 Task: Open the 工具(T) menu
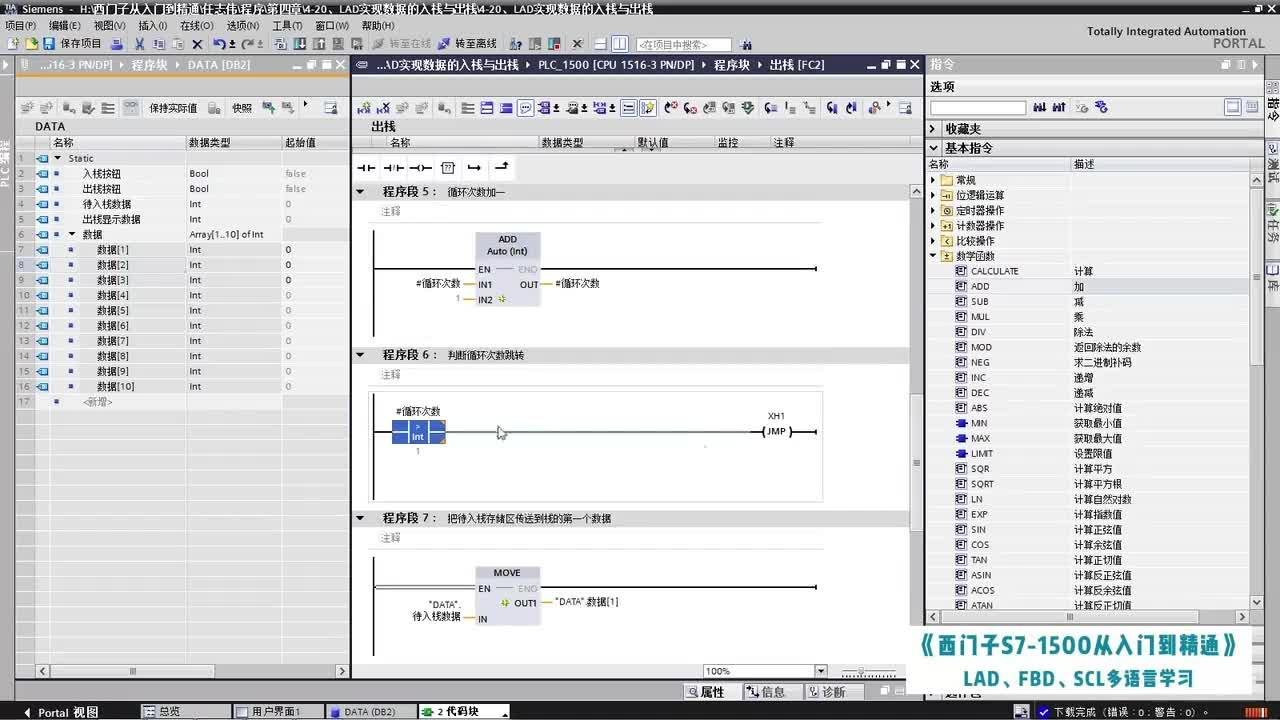(287, 25)
